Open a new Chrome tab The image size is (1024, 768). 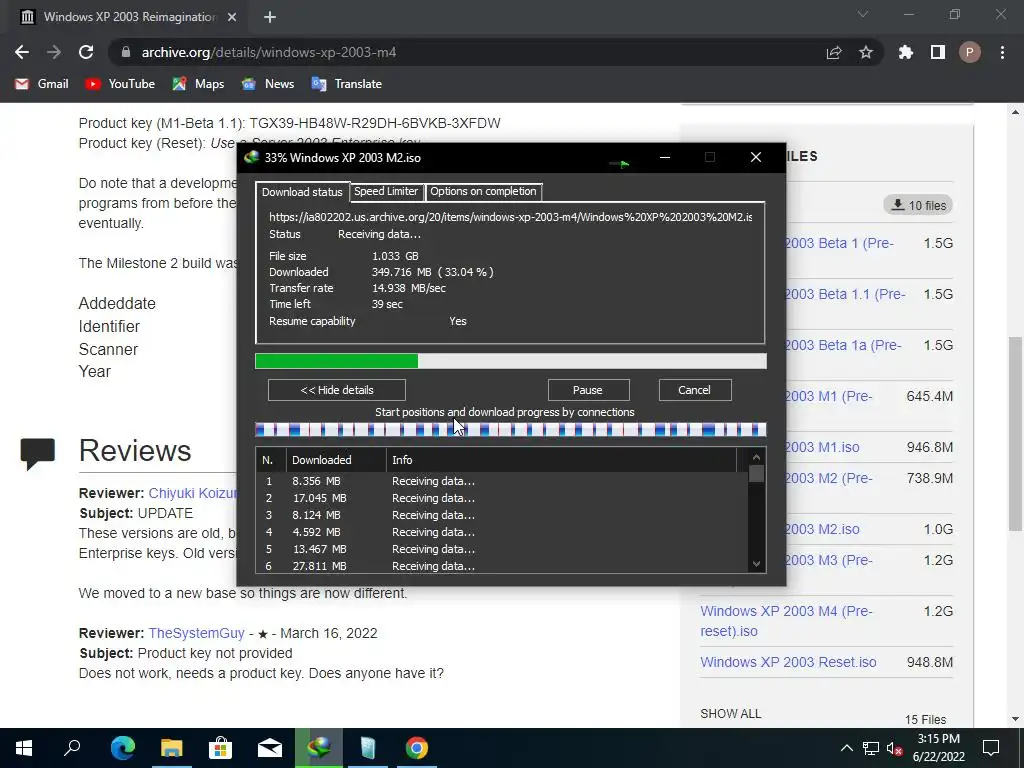(x=270, y=17)
